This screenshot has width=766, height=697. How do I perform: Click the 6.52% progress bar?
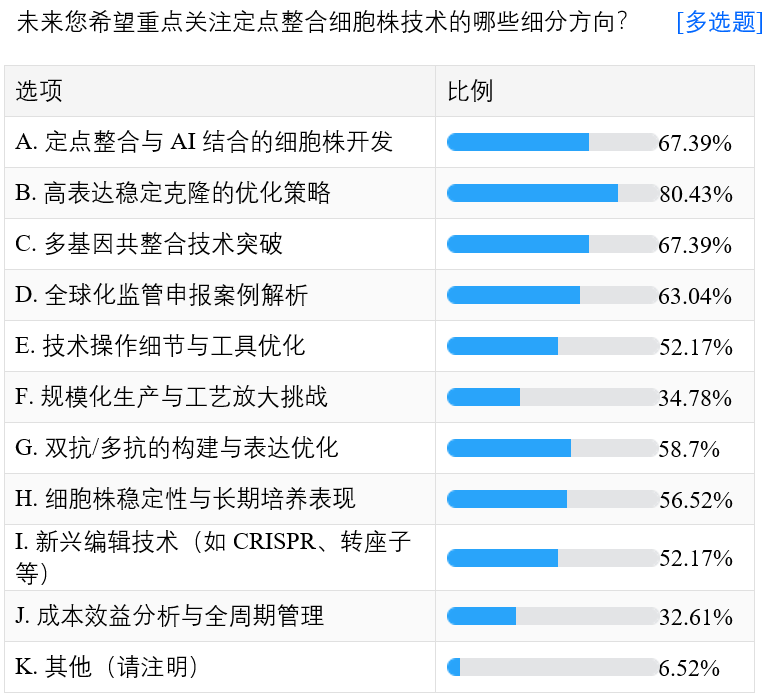552,667
